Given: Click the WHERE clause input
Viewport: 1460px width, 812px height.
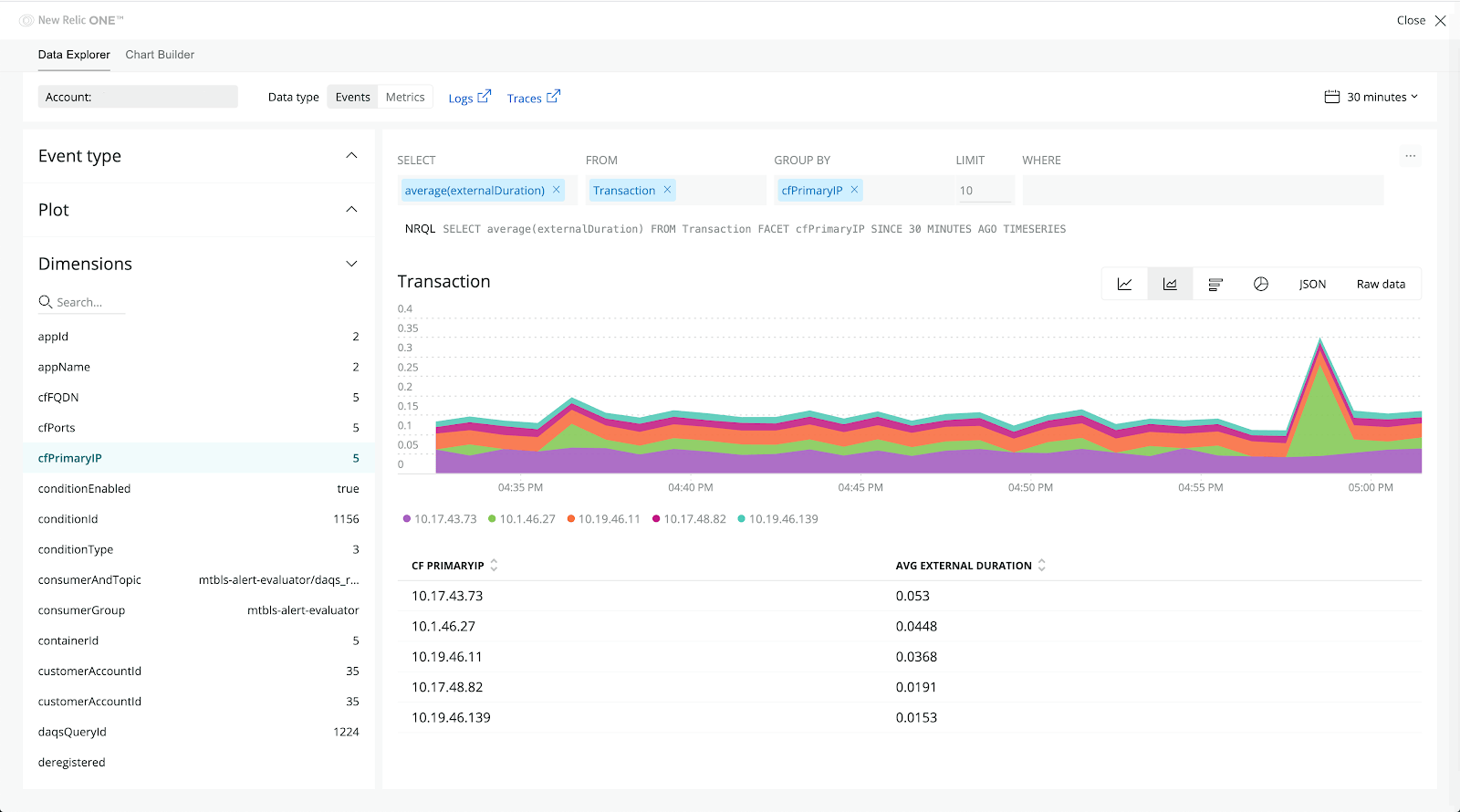Looking at the screenshot, I should point(1203,190).
